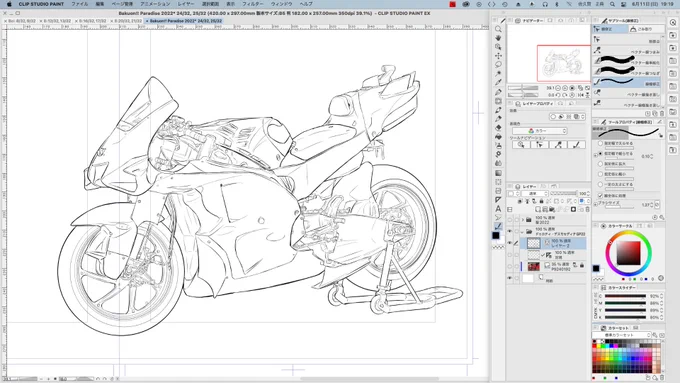The image size is (680, 383).
Task: Flip canvas horizontally in navigator
Action: pyautogui.click(x=581, y=95)
